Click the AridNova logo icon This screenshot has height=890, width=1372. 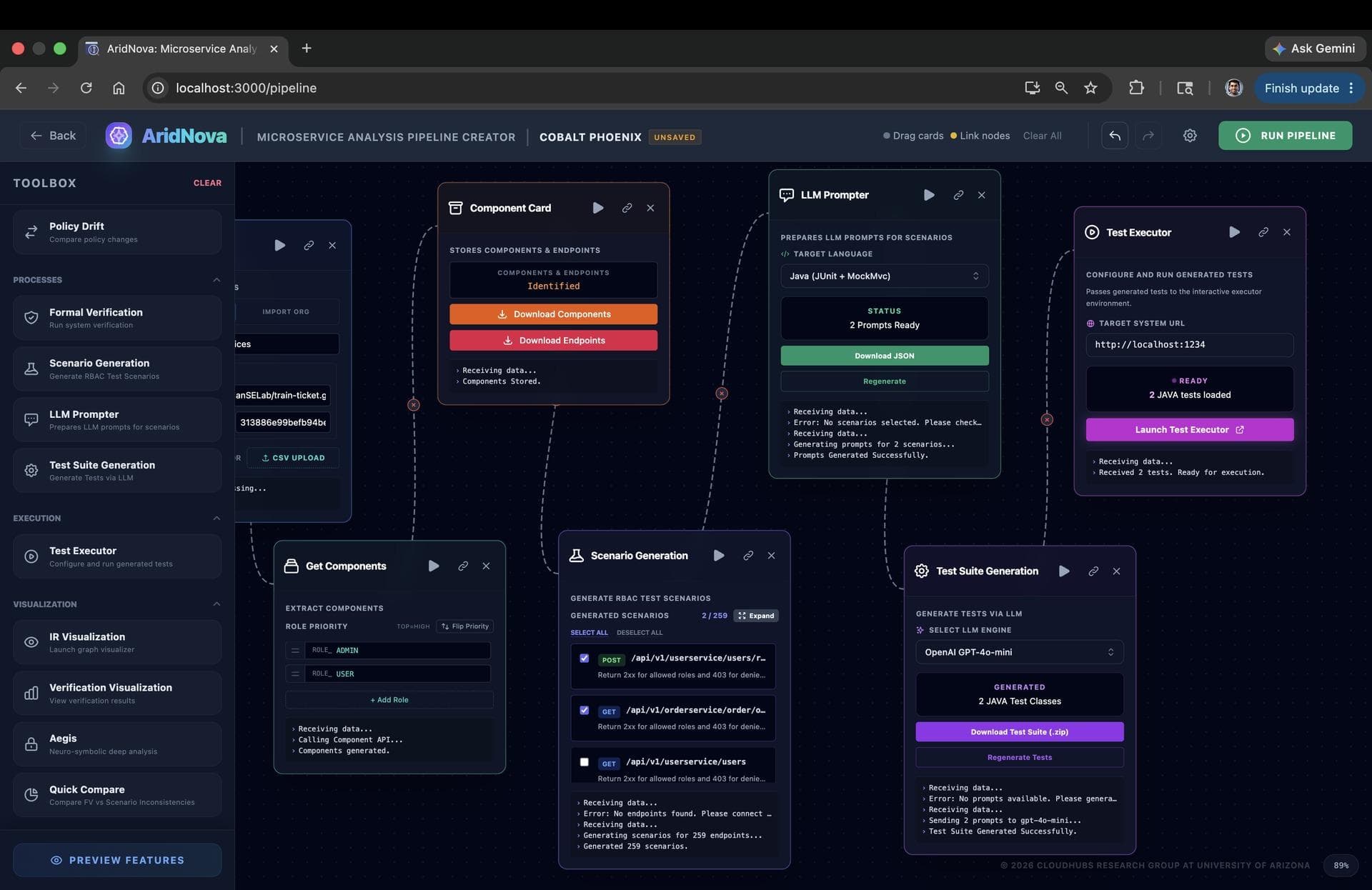[119, 136]
